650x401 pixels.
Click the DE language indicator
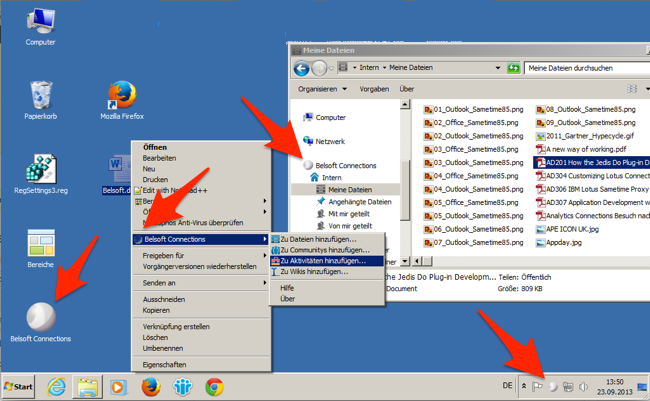pos(507,386)
